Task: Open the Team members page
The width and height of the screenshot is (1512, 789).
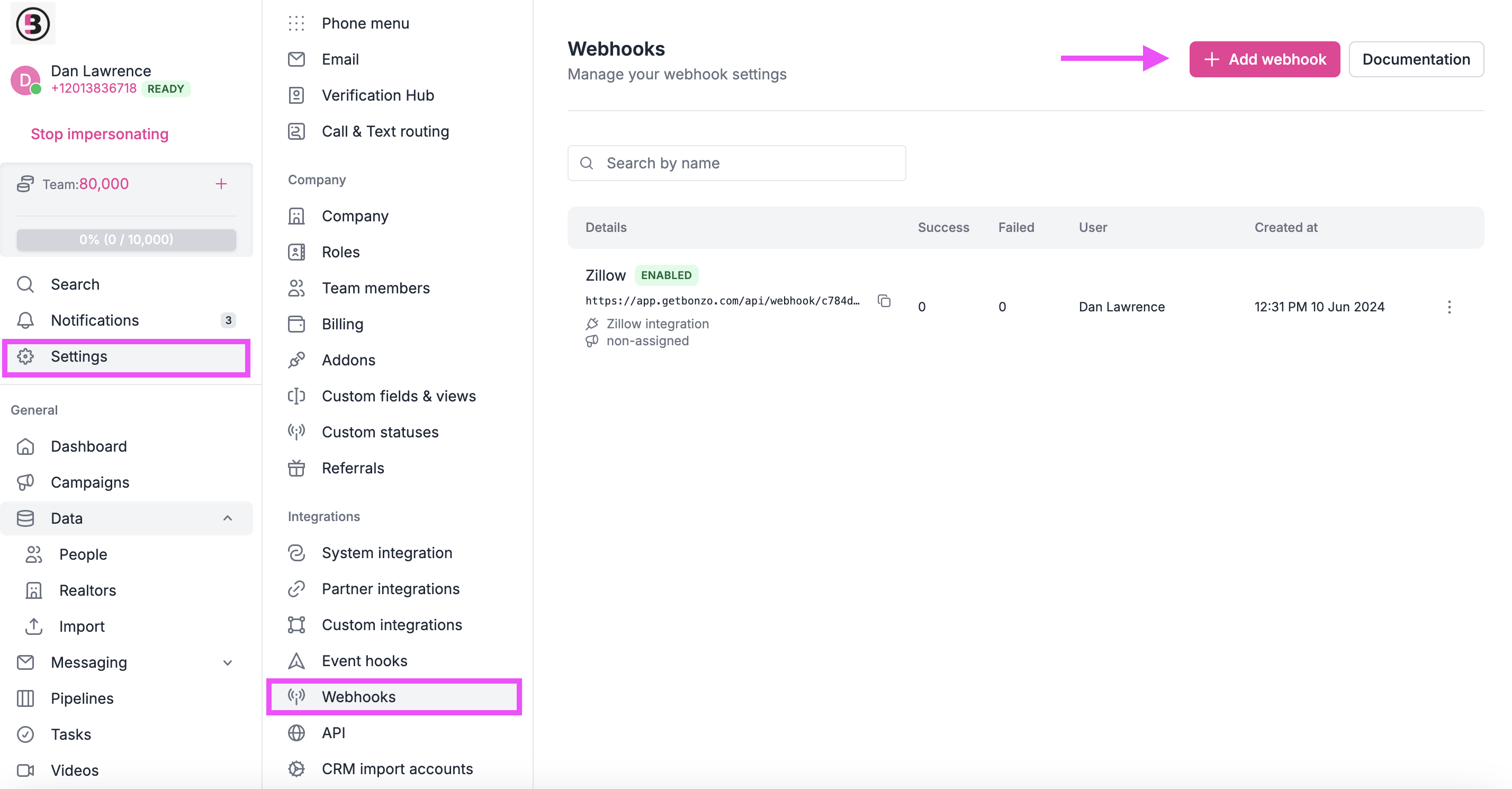Action: click(x=376, y=288)
